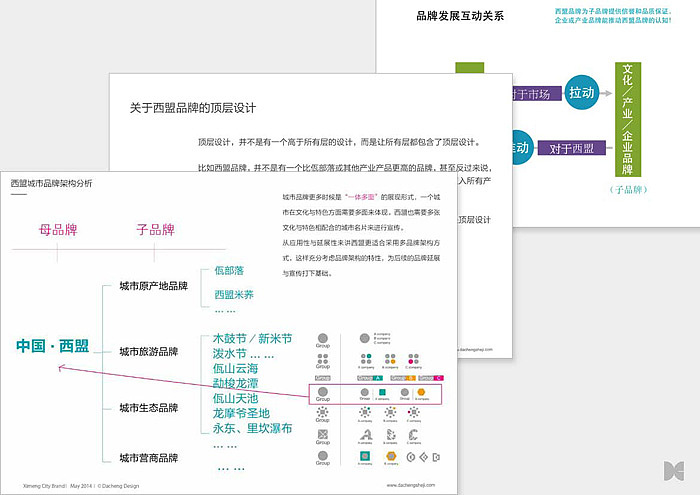Click the pink four-dot C company icon
The width and height of the screenshot is (700, 495).
tap(413, 358)
